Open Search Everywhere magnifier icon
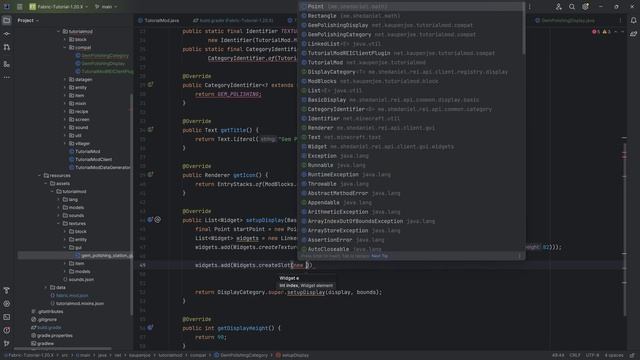640x360 pixels. [x=572, y=7]
